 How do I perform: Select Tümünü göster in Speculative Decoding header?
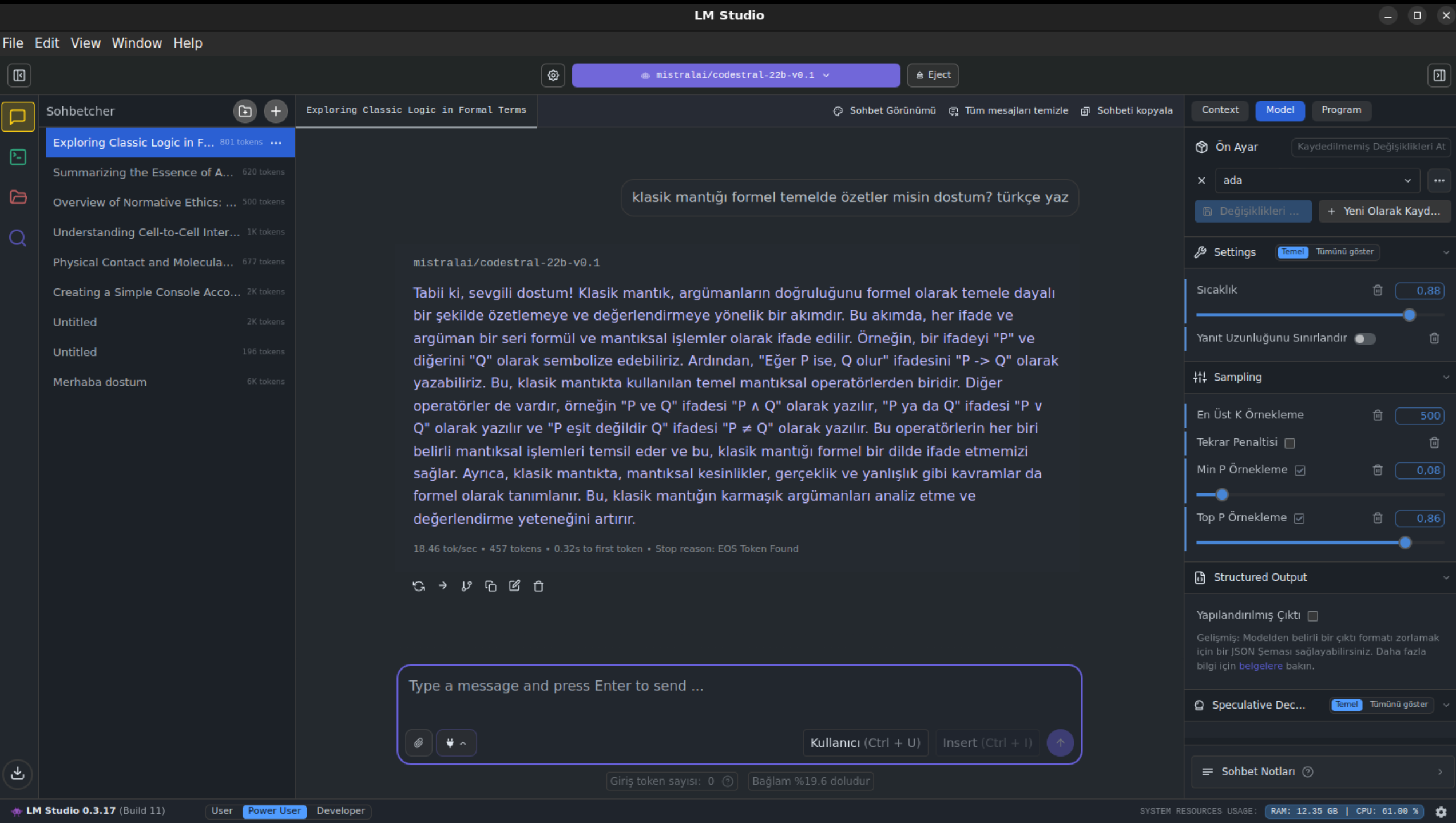pyautogui.click(x=1398, y=705)
